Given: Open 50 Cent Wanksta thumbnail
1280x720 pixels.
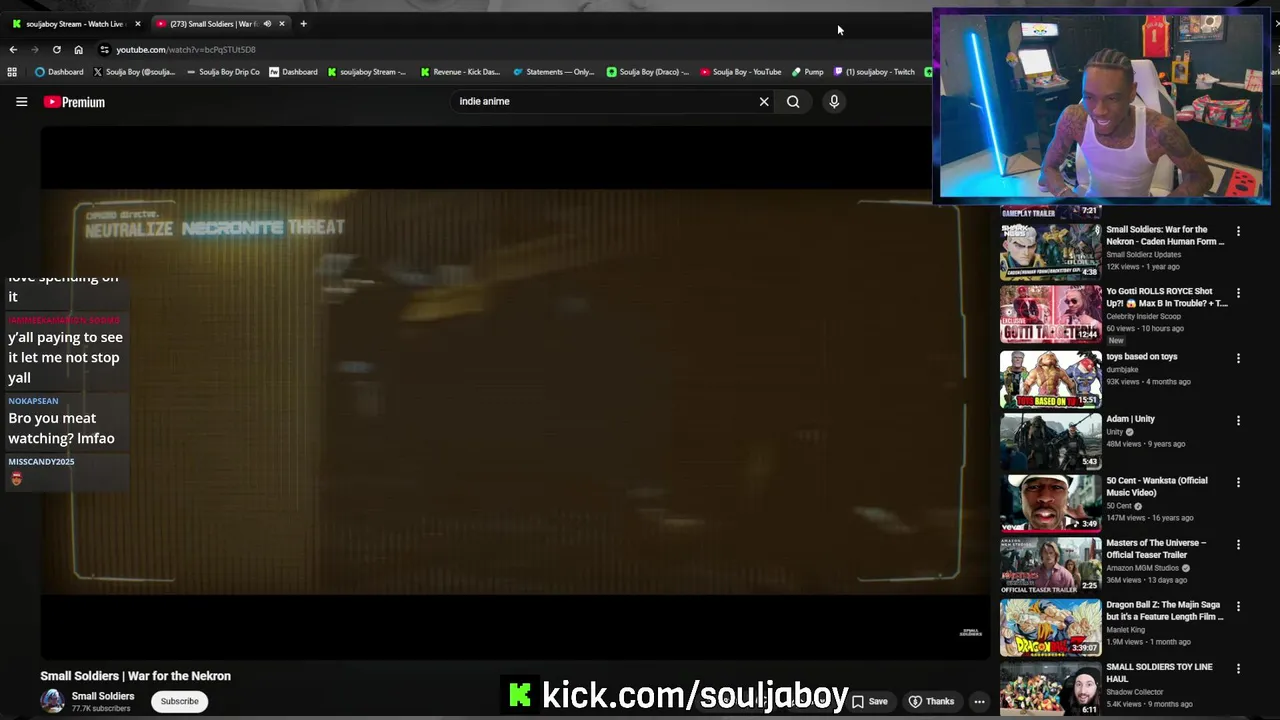Looking at the screenshot, I should pos(1050,502).
